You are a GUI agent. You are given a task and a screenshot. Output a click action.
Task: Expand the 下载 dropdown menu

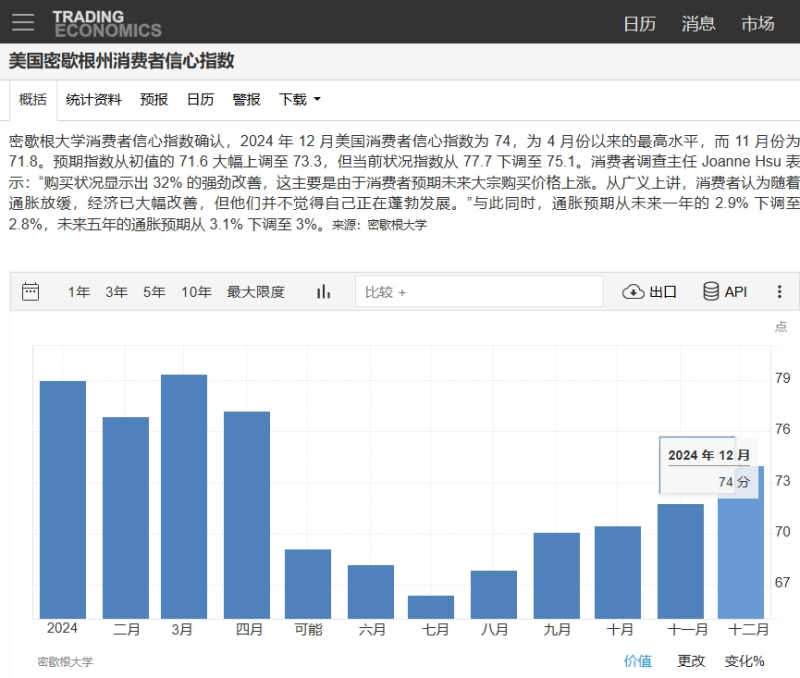pos(300,100)
